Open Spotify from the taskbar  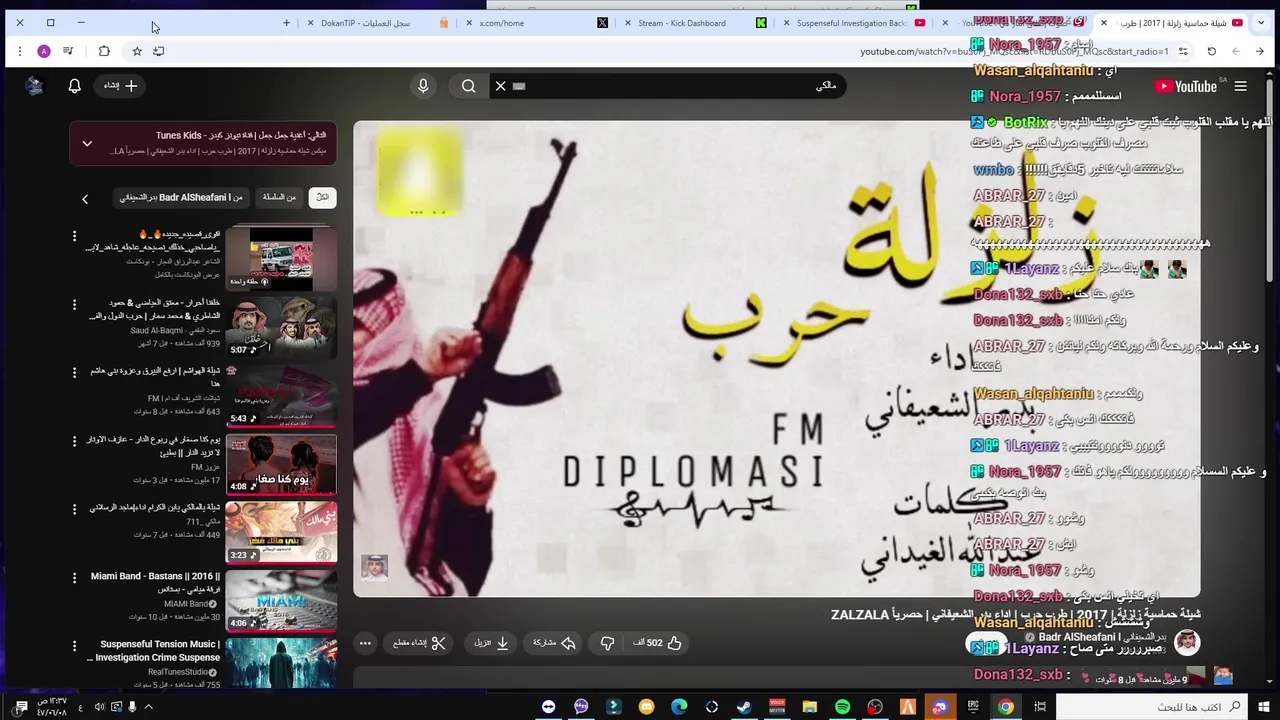842,707
